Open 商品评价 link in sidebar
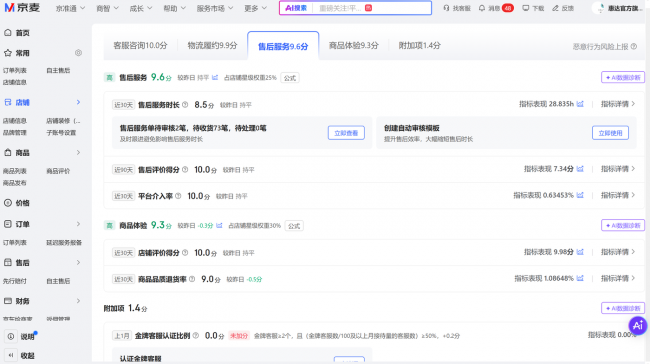Viewport: 650px width, 364px height. [x=58, y=171]
